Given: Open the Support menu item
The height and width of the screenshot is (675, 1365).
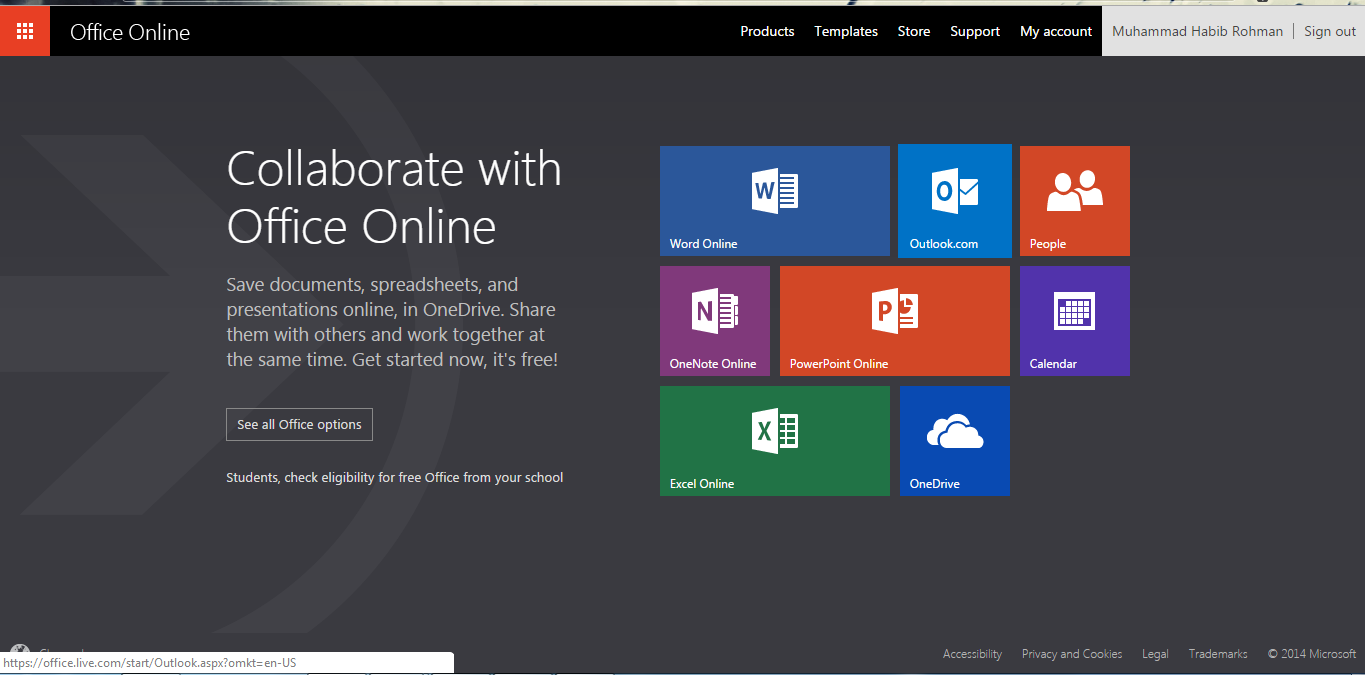Looking at the screenshot, I should point(975,31).
